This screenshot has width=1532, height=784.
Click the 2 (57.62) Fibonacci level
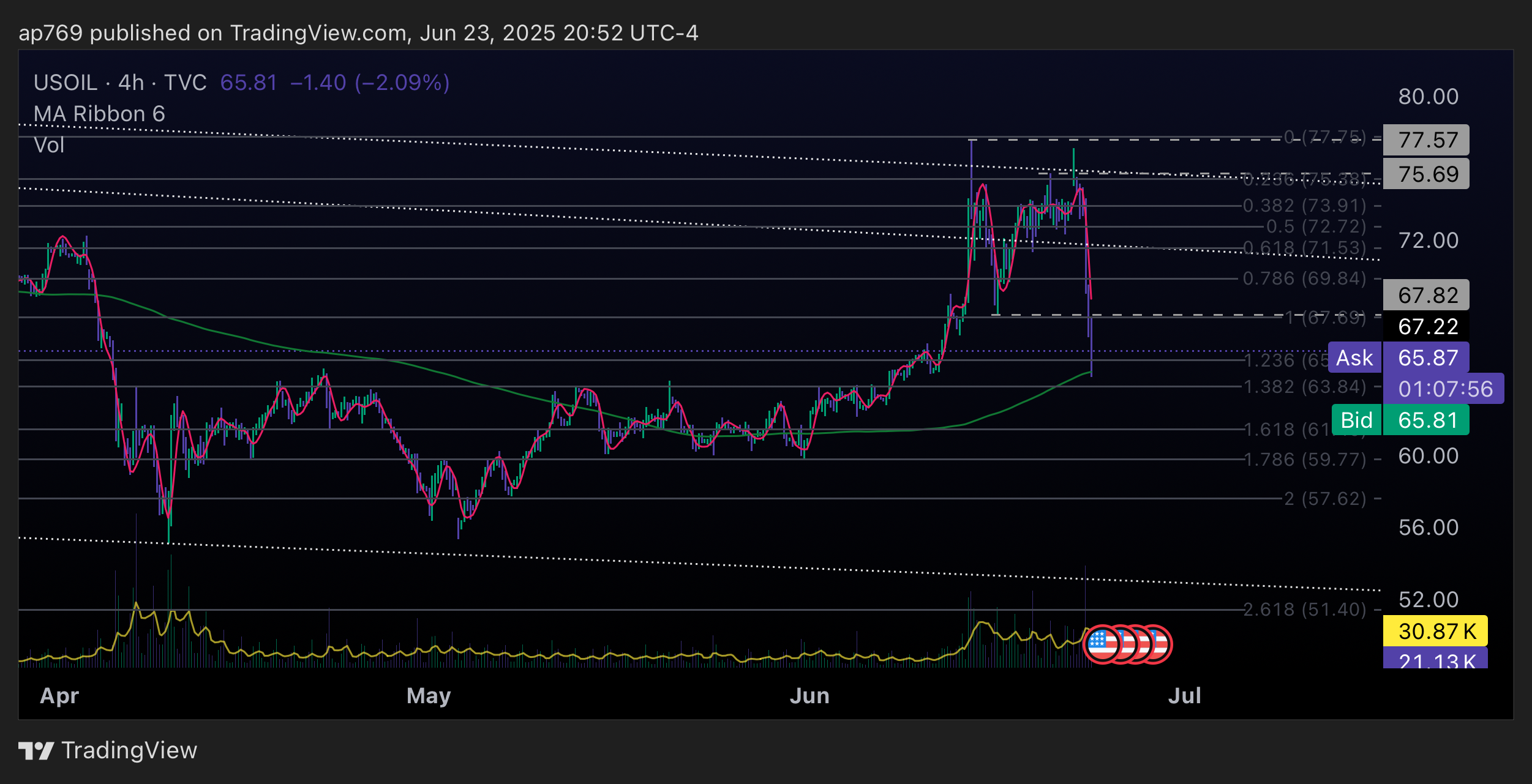(x=1325, y=499)
